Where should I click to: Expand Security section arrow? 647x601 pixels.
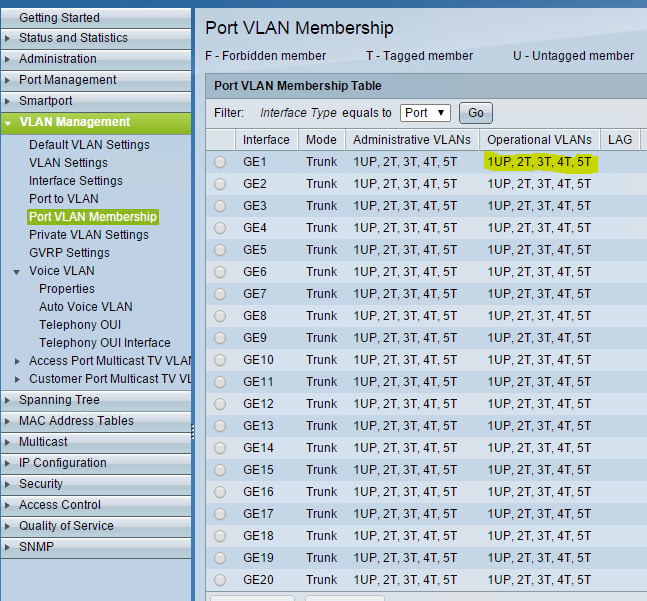coord(7,484)
